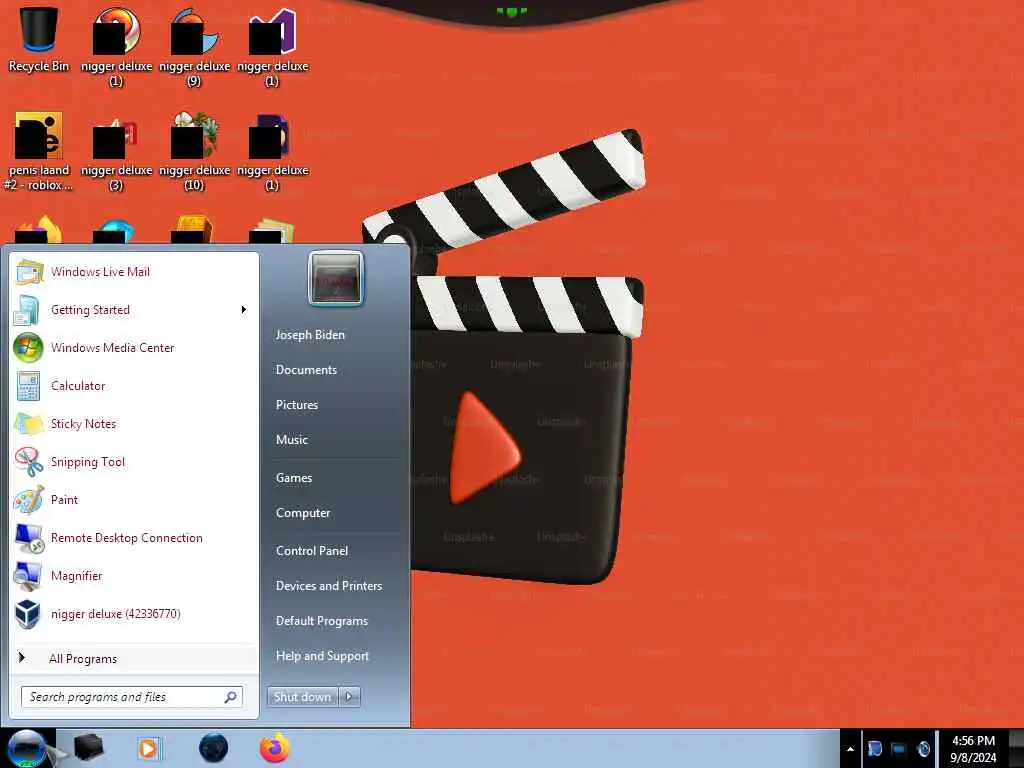Image resolution: width=1024 pixels, height=768 pixels.
Task: Click the user account picture
Action: pyautogui.click(x=336, y=279)
